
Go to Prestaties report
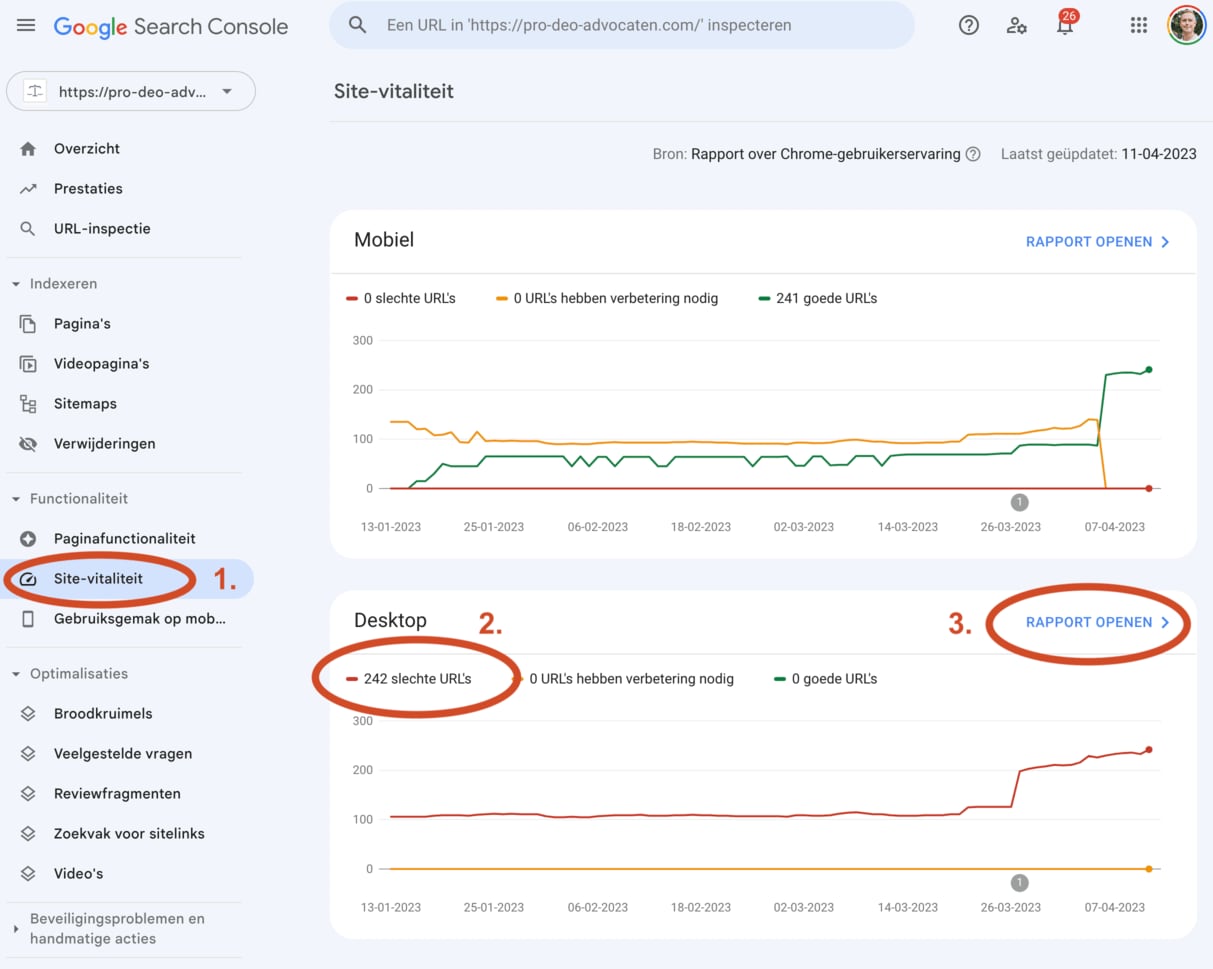pyautogui.click(x=88, y=189)
